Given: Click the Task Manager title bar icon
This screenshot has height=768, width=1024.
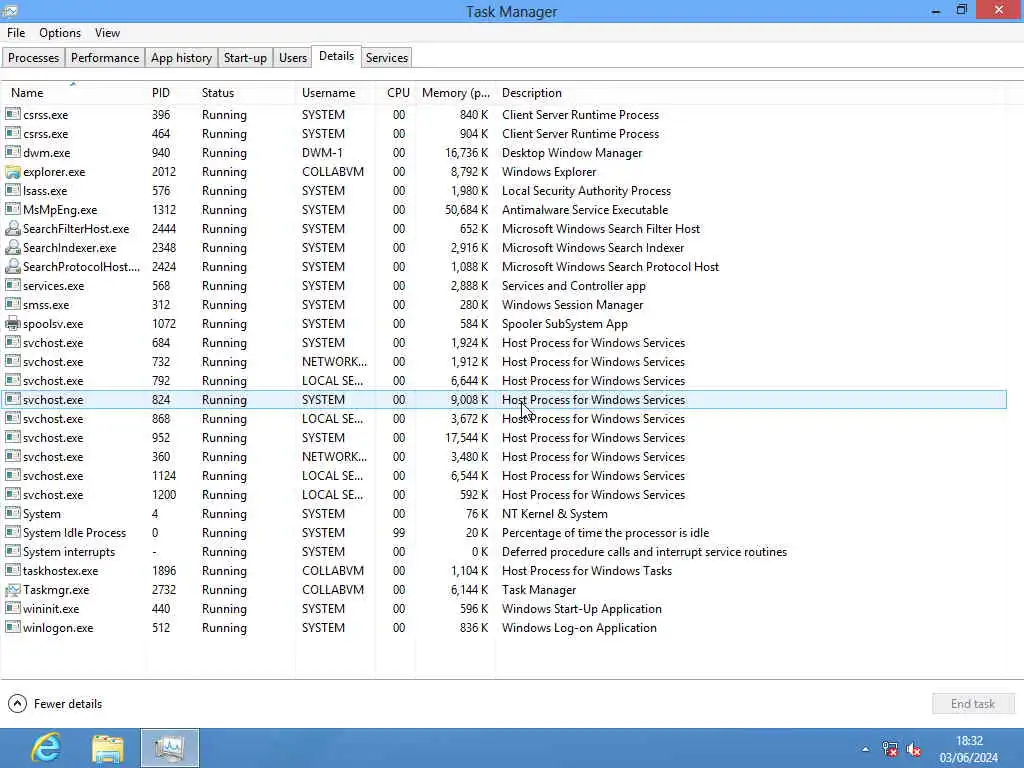Looking at the screenshot, I should [x=10, y=11].
